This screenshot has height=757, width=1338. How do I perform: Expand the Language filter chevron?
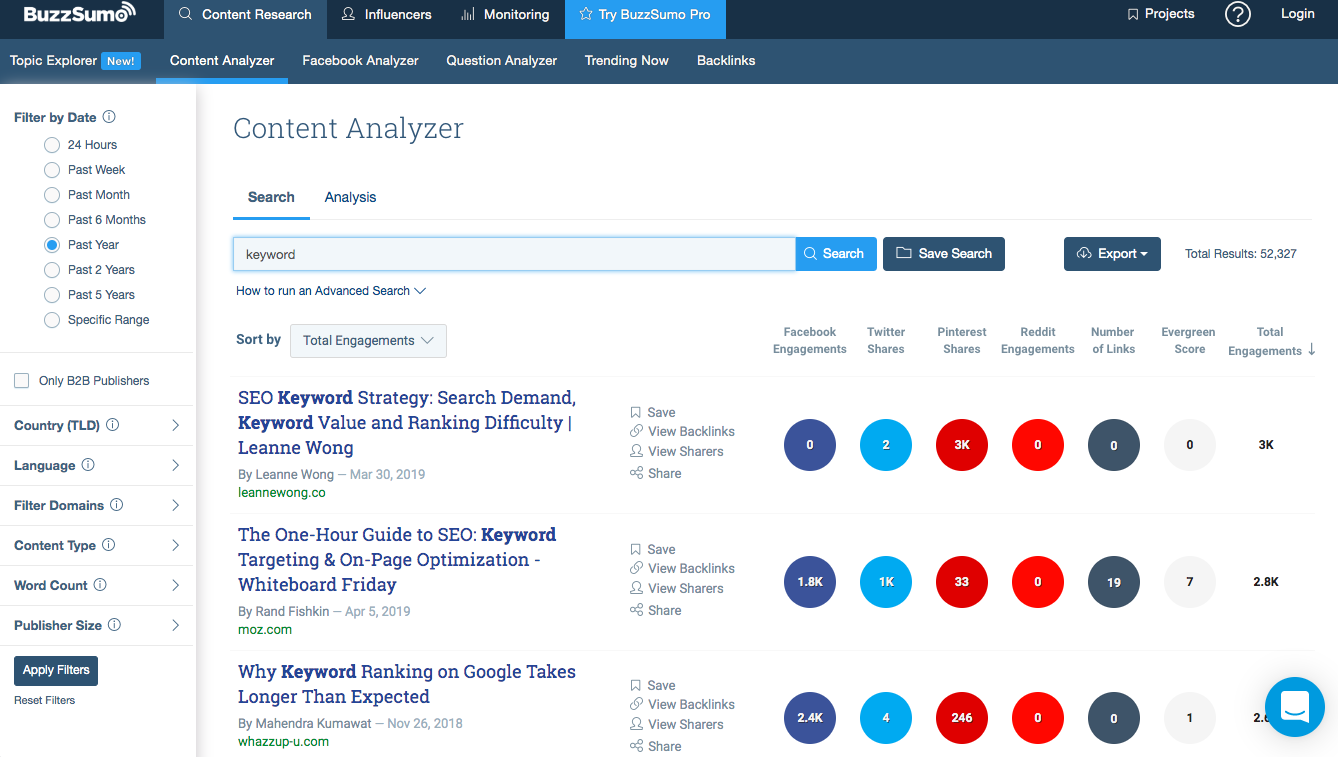click(x=176, y=465)
